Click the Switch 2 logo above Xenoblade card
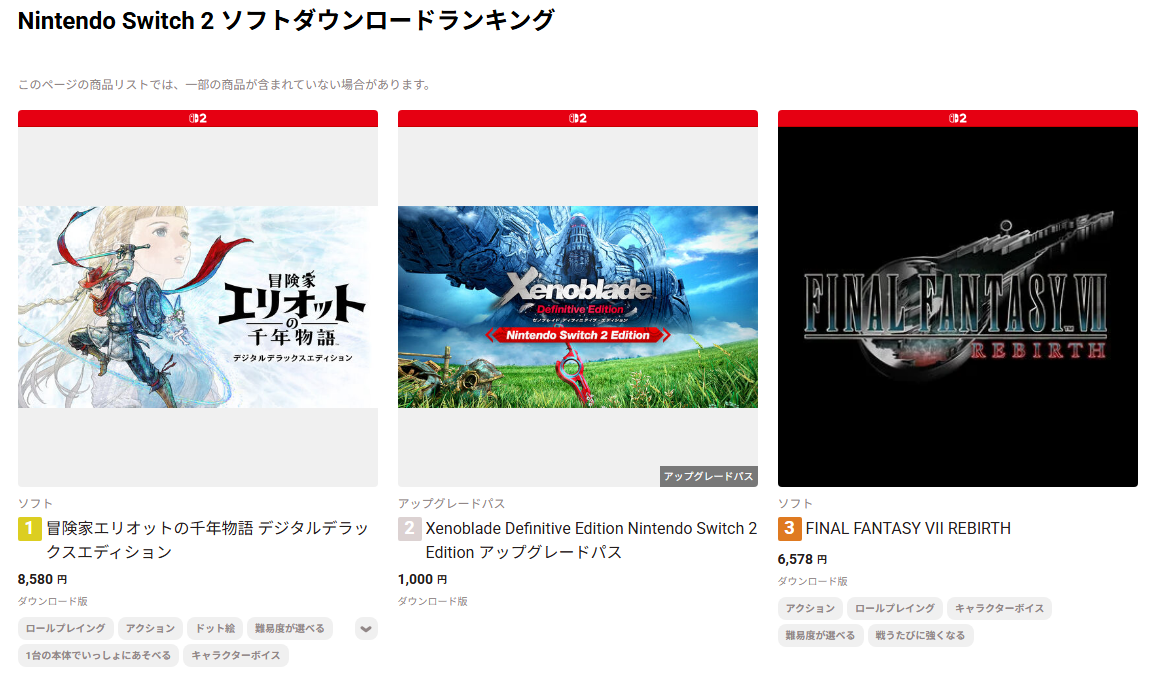Image resolution: width=1170 pixels, height=675 pixels. click(x=578, y=119)
